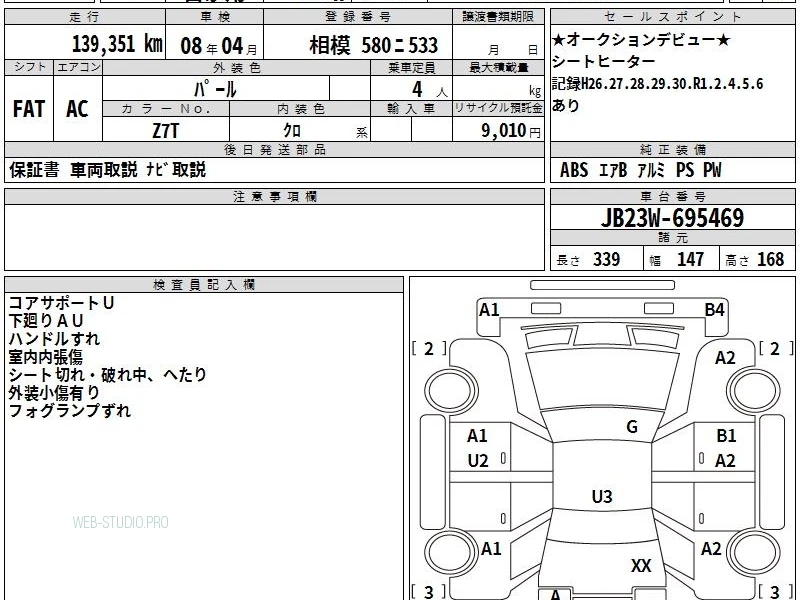Click the "A1" mark beside the B4 bumper mark
Screen dimensions: 800x600
[x=489, y=310]
